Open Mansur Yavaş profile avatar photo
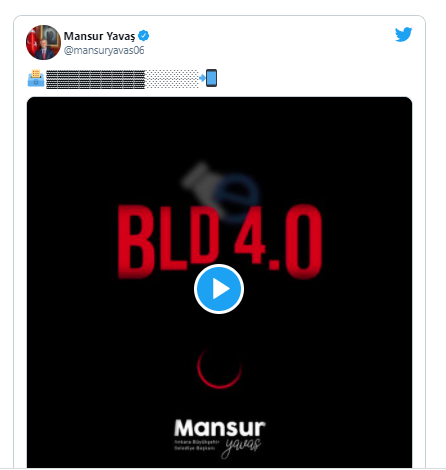Image resolution: width=446 pixels, height=470 pixels. [x=43, y=42]
